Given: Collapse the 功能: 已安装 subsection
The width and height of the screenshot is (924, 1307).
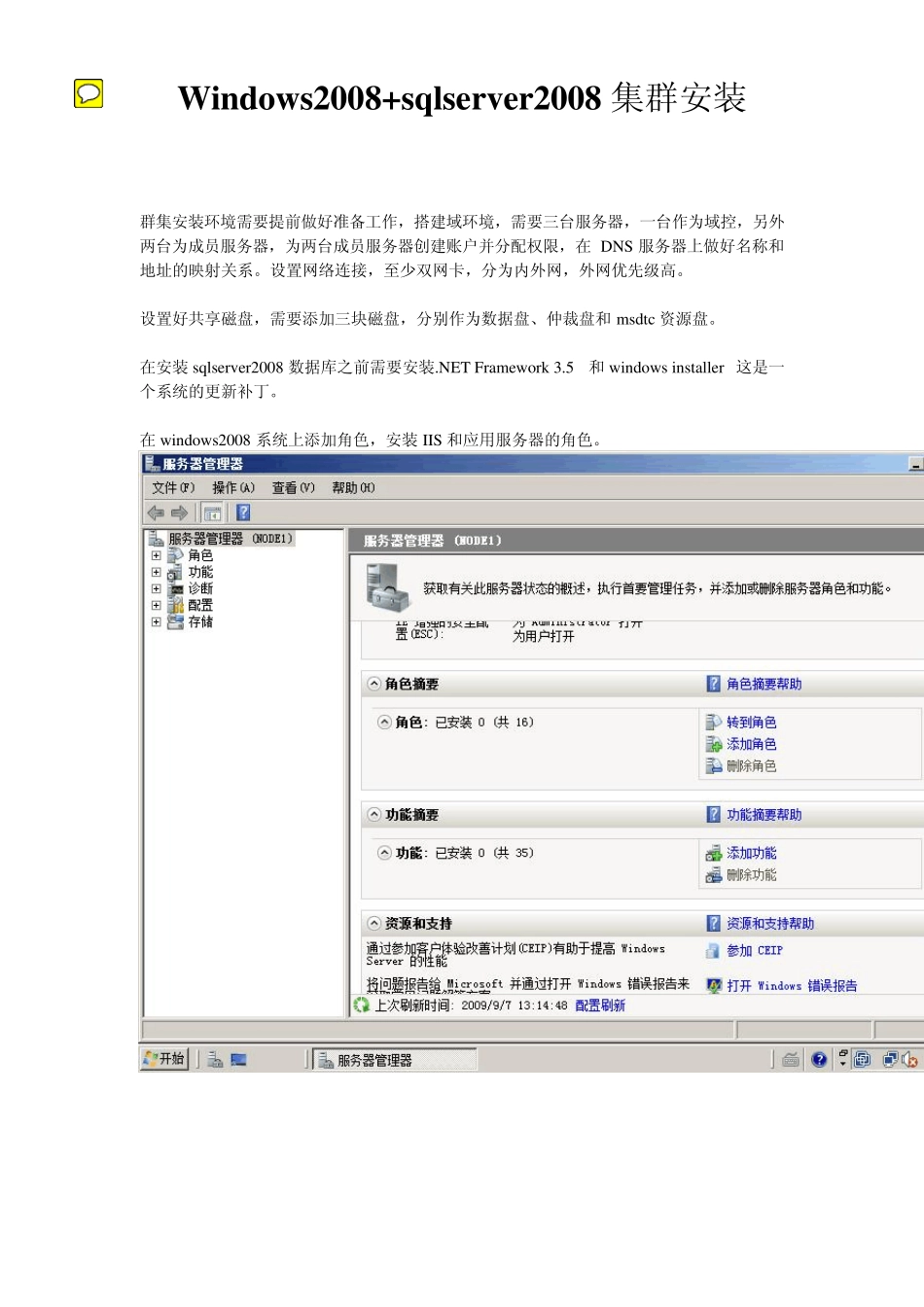Looking at the screenshot, I should (384, 853).
